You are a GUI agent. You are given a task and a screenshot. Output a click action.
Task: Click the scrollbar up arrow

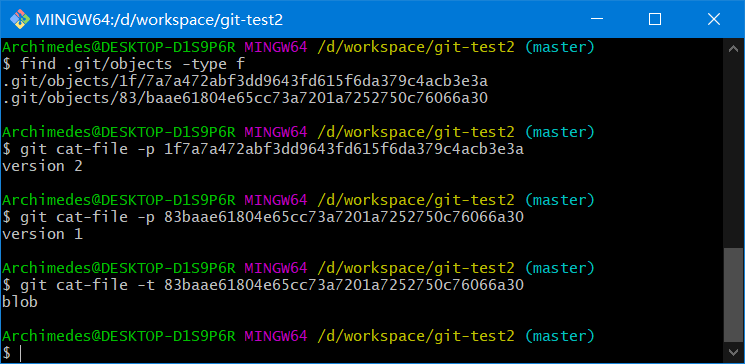(x=734, y=49)
